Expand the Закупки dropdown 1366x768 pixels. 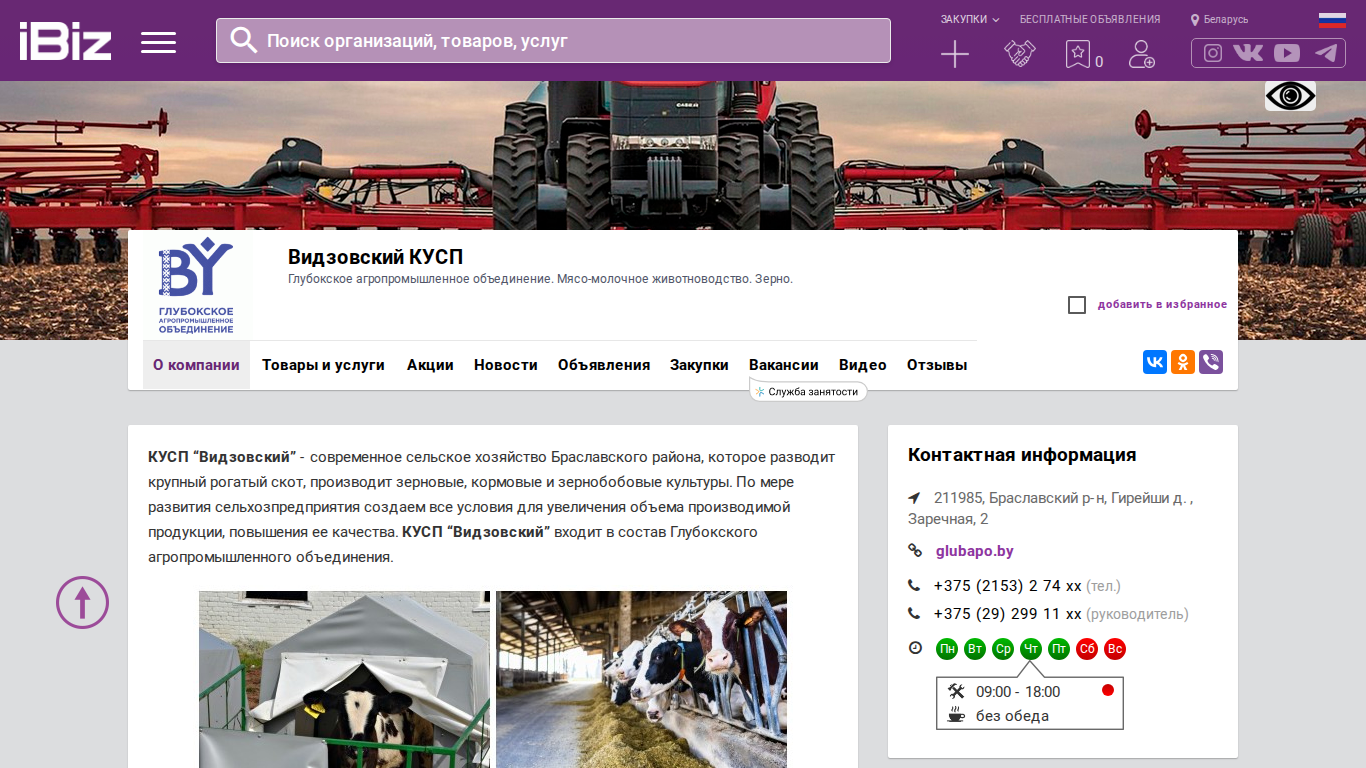click(x=970, y=19)
